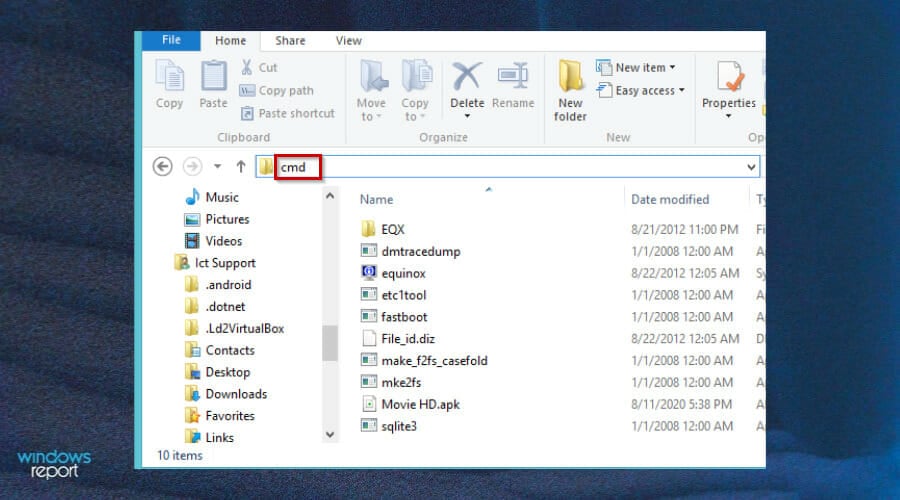Screen dimensions: 900x500
Task: Open the Copy to command
Action: 415,91
